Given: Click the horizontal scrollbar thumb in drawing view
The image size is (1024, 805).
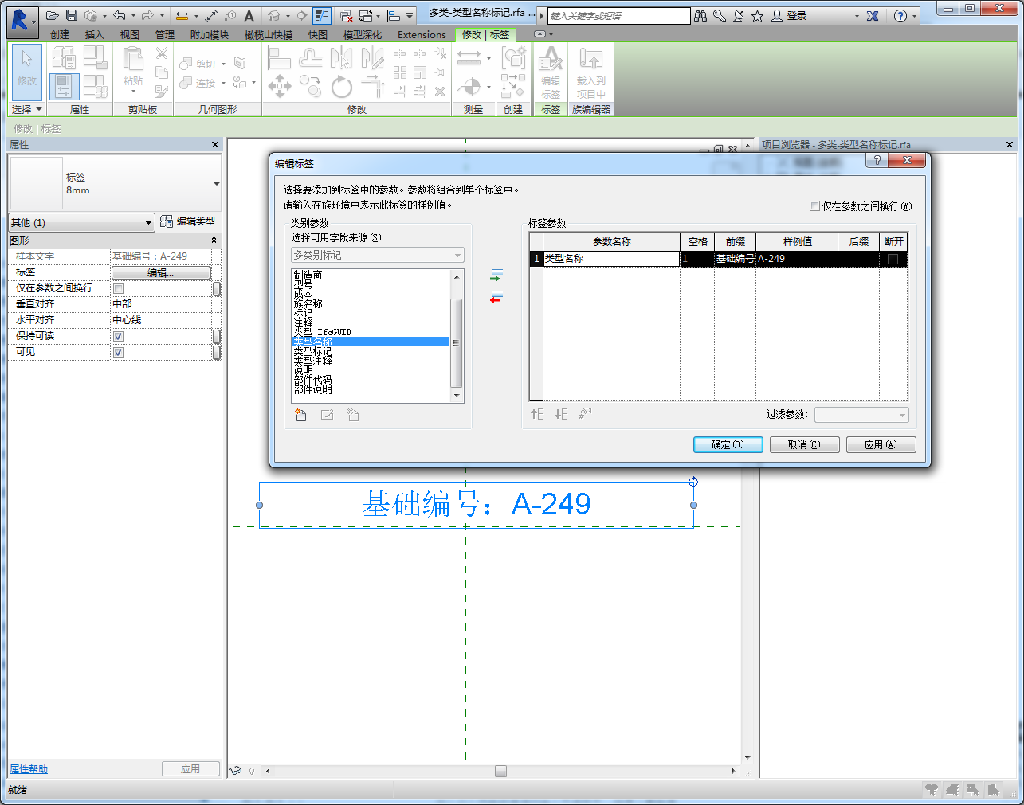Looking at the screenshot, I should coord(501,771).
